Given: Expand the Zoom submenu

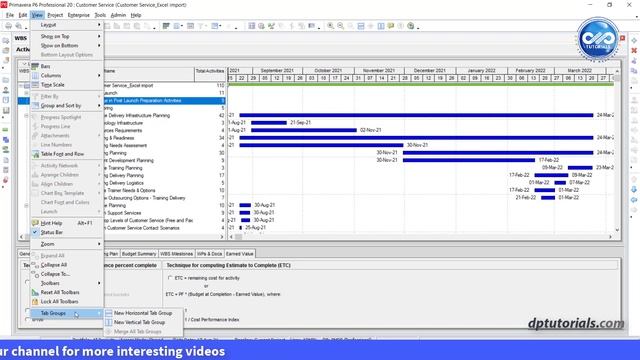Looking at the screenshot, I should point(67,244).
